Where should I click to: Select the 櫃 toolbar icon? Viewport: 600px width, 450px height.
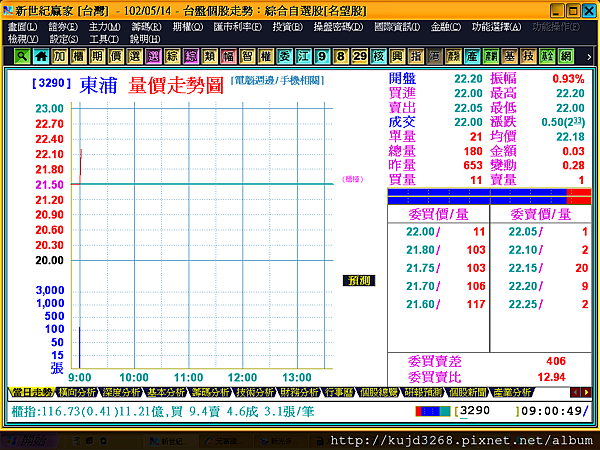[x=78, y=56]
